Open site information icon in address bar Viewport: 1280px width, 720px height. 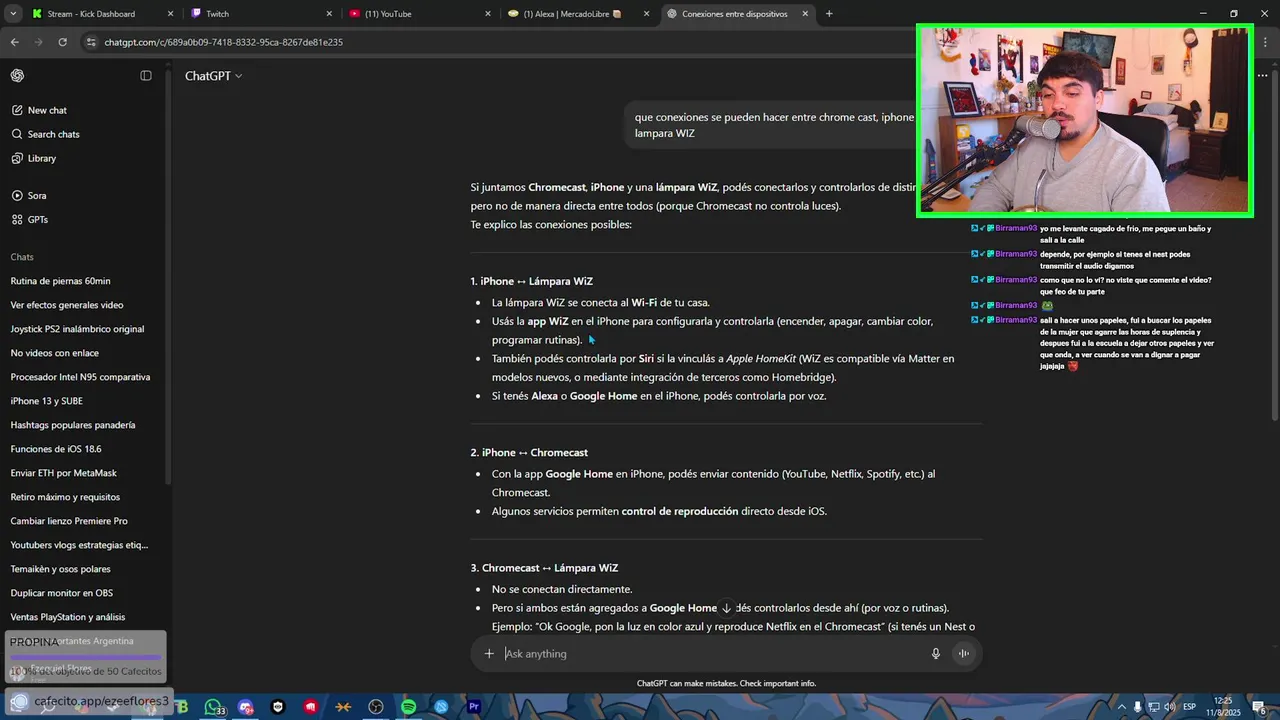coord(91,42)
